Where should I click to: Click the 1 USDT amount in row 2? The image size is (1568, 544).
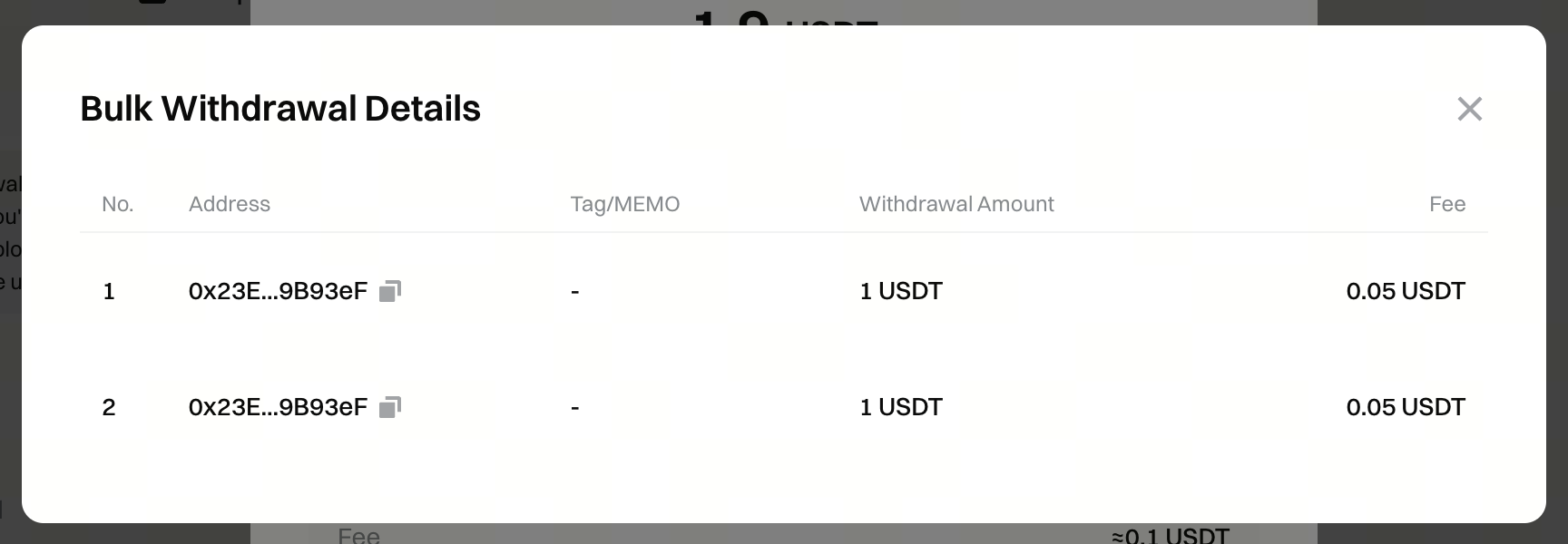point(901,407)
